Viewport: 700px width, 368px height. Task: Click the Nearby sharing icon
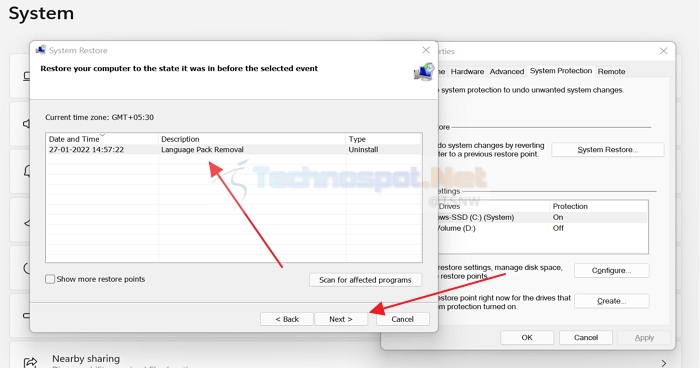pyautogui.click(x=30, y=362)
